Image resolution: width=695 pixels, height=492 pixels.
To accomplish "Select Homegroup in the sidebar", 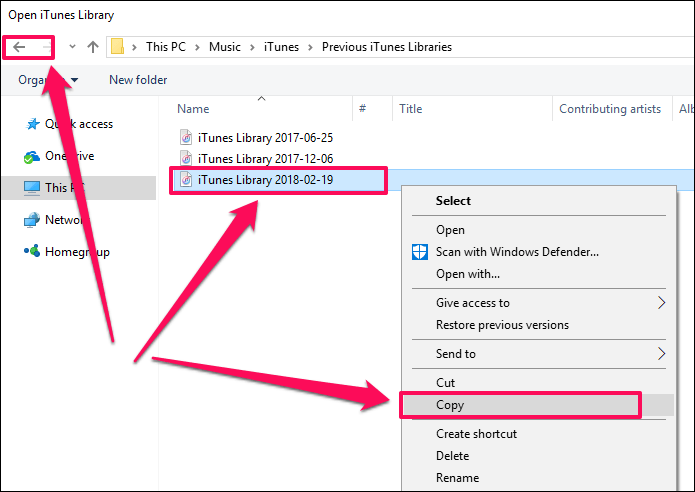I will (79, 252).
